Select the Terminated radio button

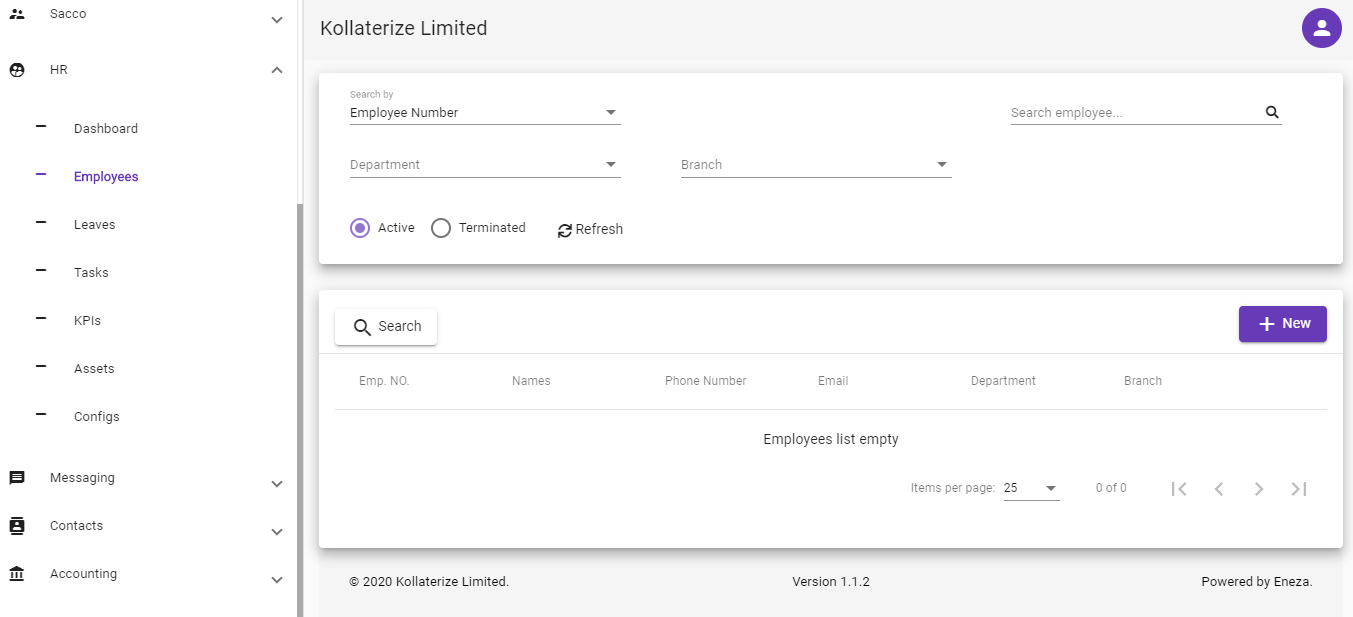tap(441, 228)
